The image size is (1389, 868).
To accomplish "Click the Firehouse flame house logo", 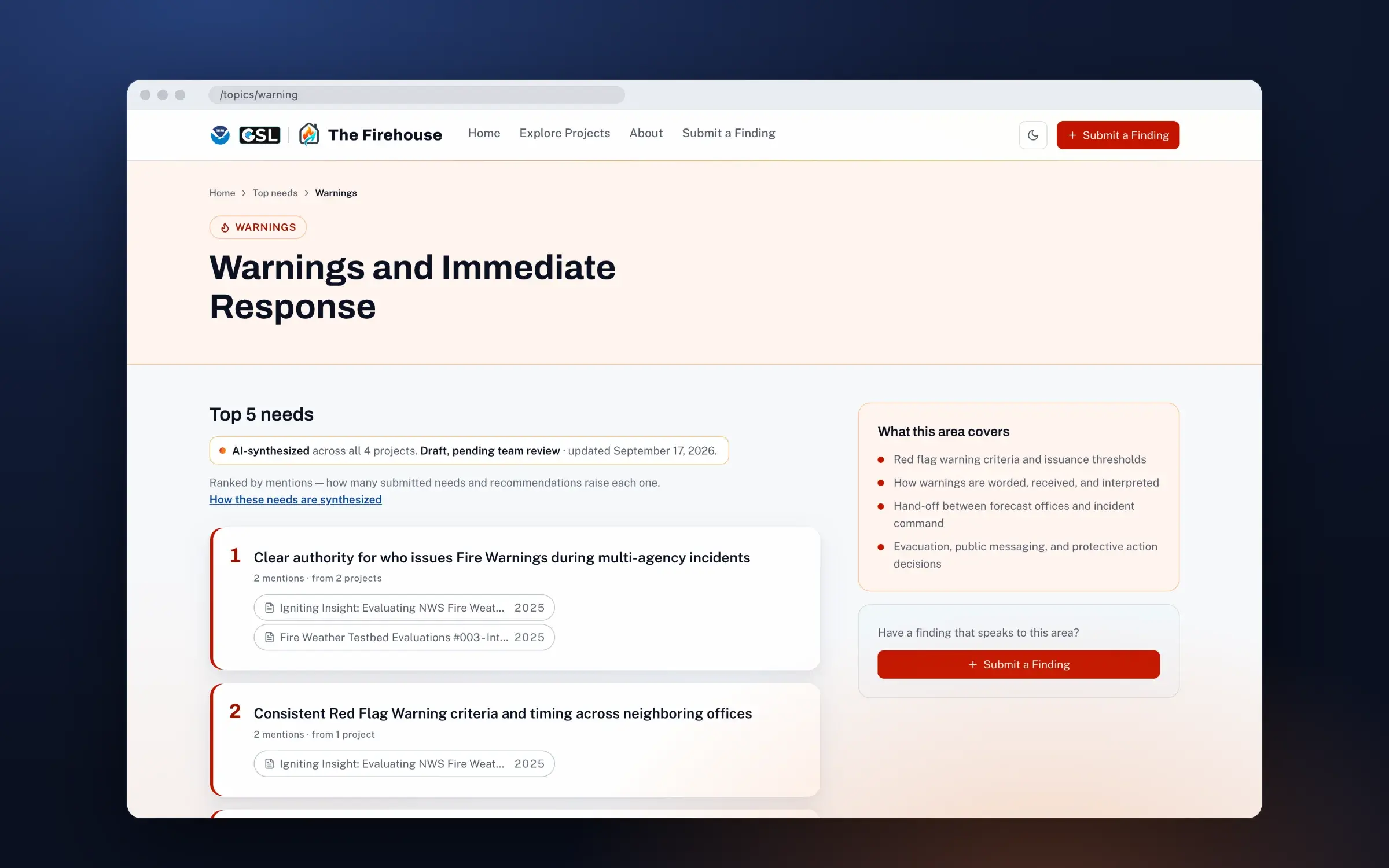I will click(309, 134).
